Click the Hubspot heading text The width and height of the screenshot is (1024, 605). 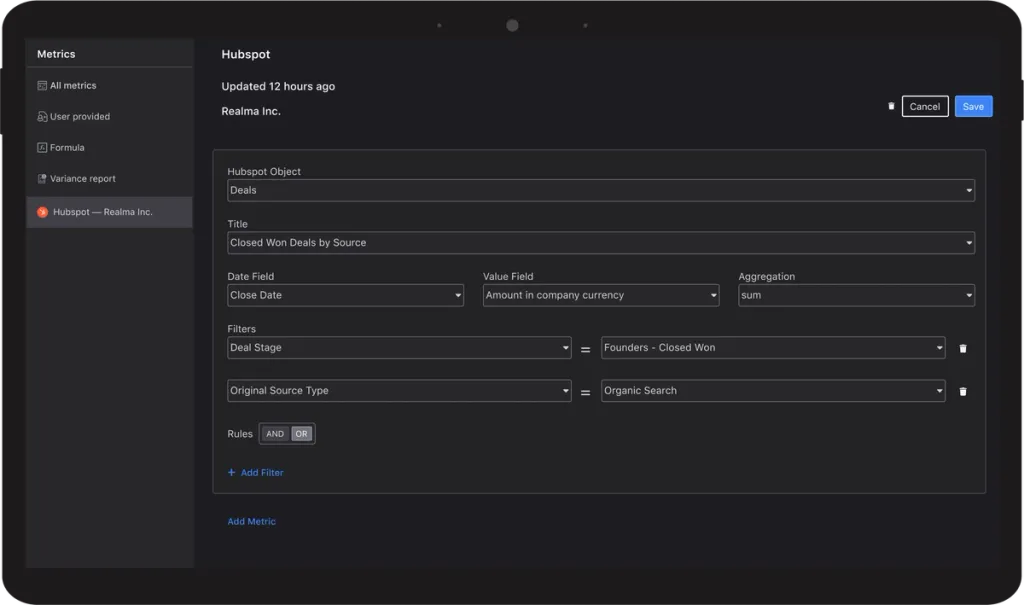(246, 54)
